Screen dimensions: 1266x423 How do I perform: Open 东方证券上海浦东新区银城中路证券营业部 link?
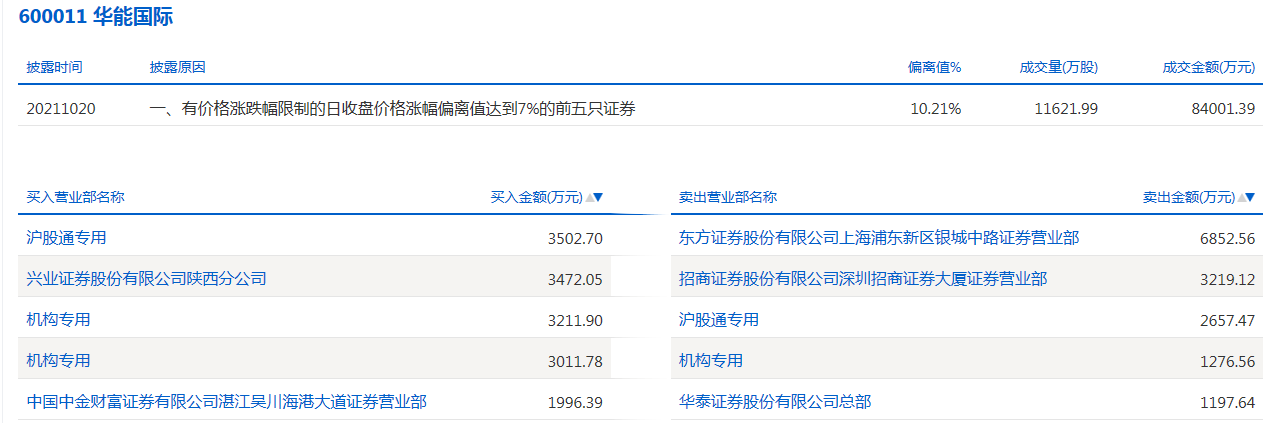[879, 238]
